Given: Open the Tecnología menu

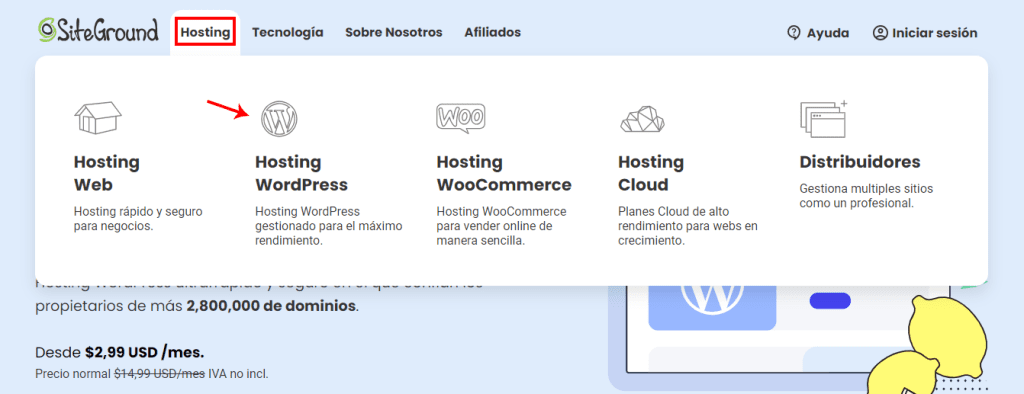Looking at the screenshot, I should (288, 32).
